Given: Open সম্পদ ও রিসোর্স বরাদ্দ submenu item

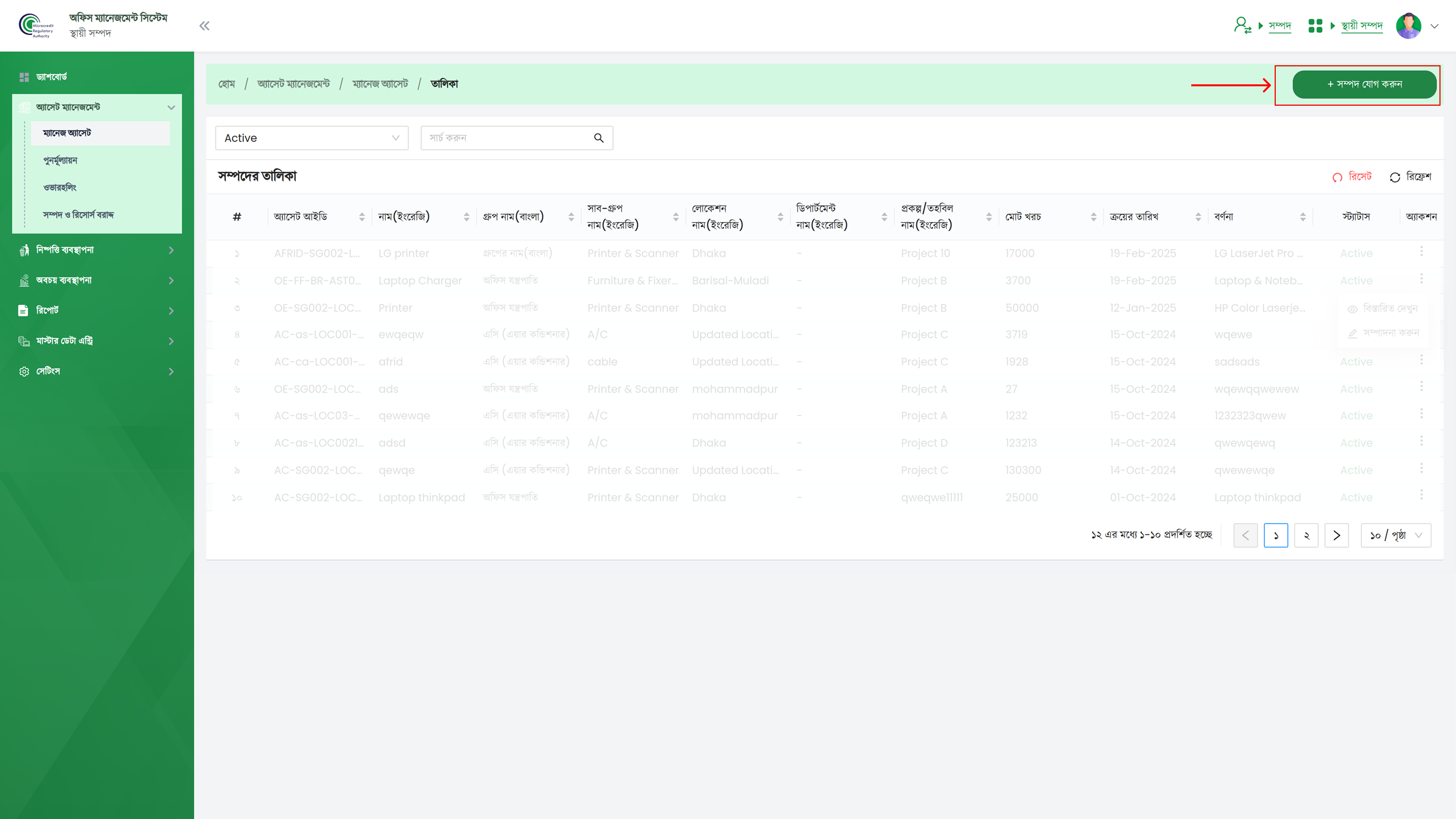Looking at the screenshot, I should coord(79,215).
